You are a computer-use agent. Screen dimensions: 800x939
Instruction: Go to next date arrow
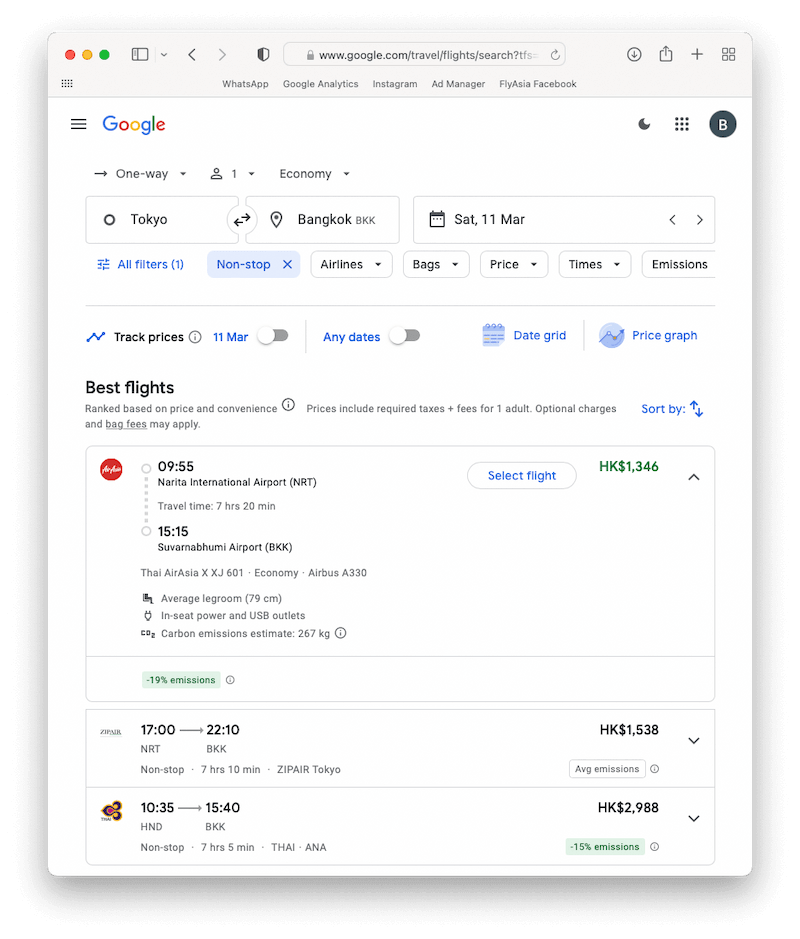[699, 220]
